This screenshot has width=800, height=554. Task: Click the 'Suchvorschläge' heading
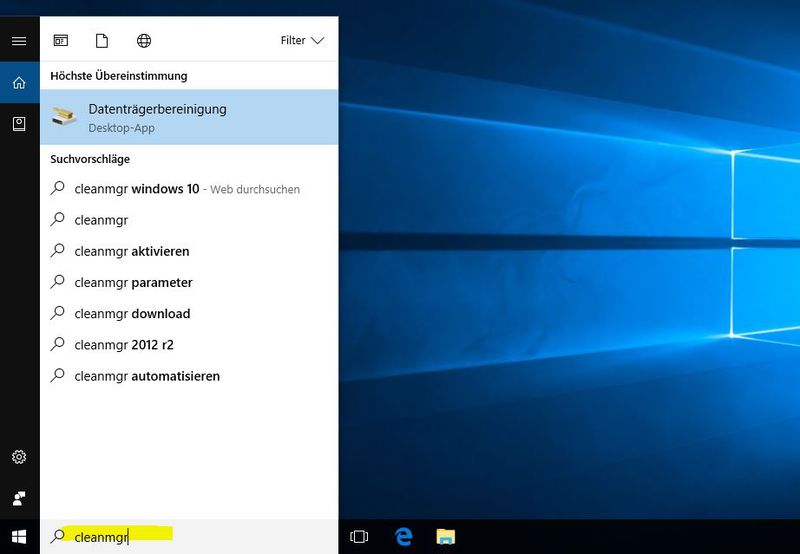(x=90, y=159)
